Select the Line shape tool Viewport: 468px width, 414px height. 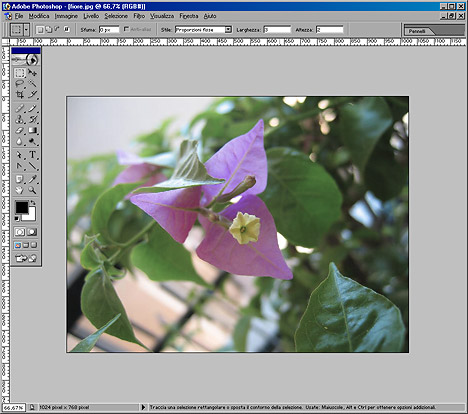pos(32,166)
